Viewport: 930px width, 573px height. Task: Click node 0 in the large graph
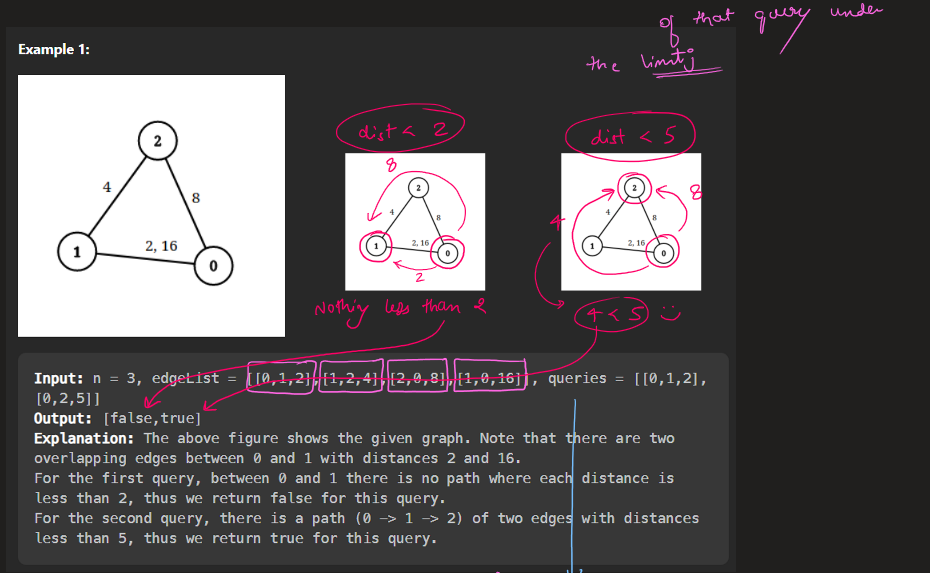(213, 265)
